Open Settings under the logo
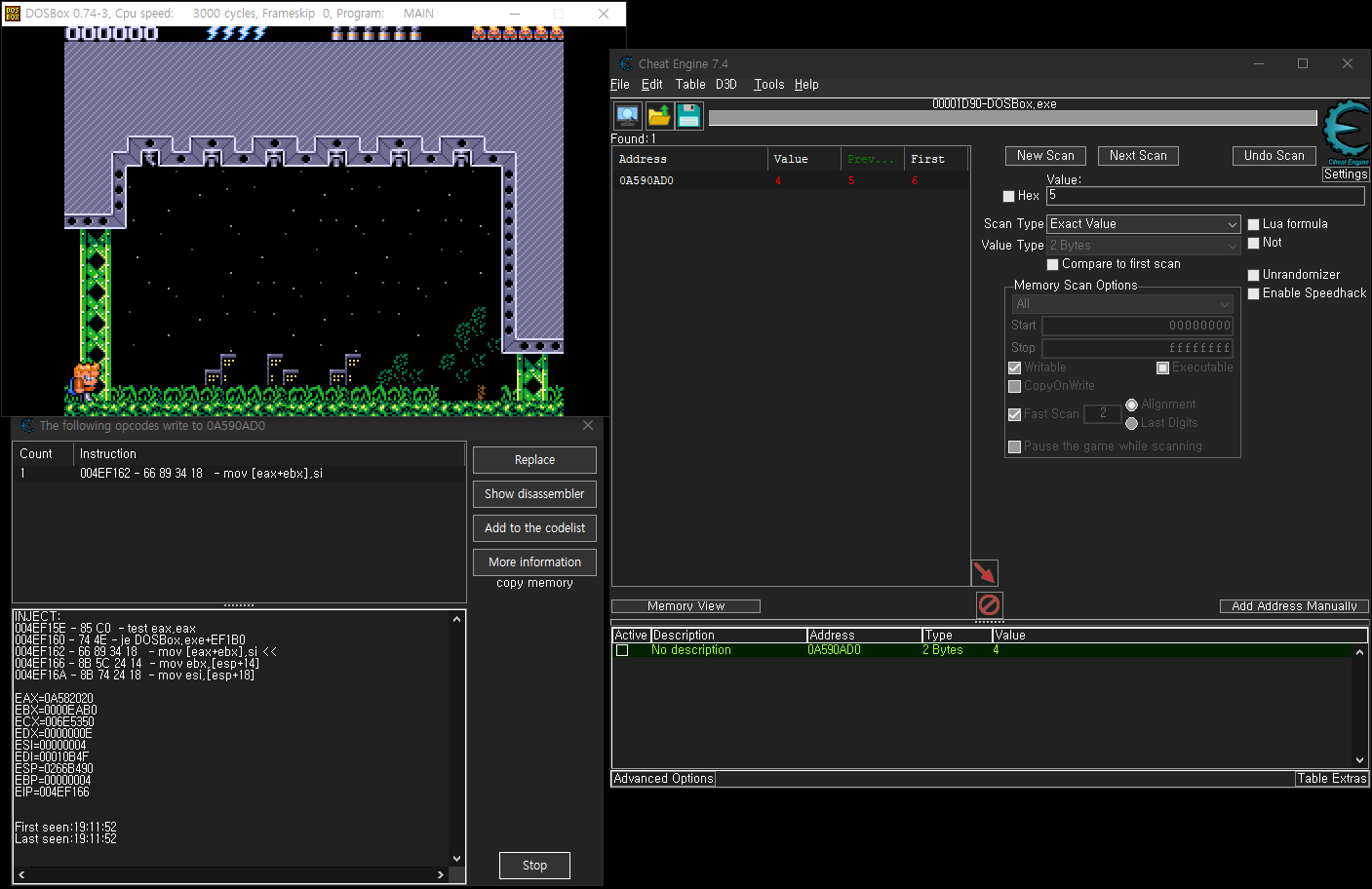The width and height of the screenshot is (1372, 889). coord(1346,174)
